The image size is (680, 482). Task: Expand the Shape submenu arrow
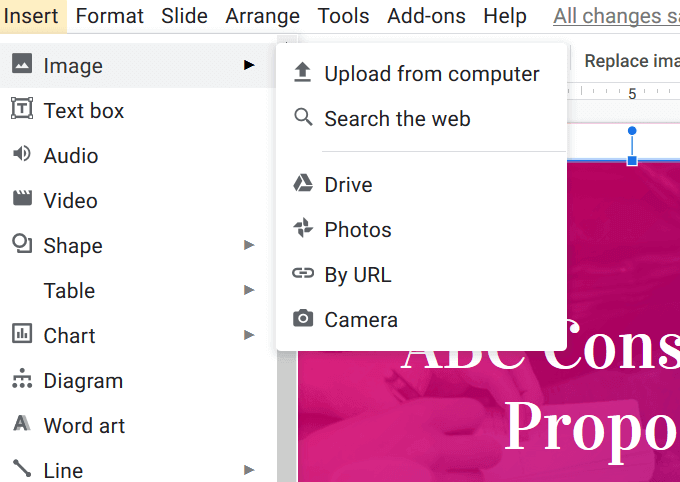coord(249,245)
